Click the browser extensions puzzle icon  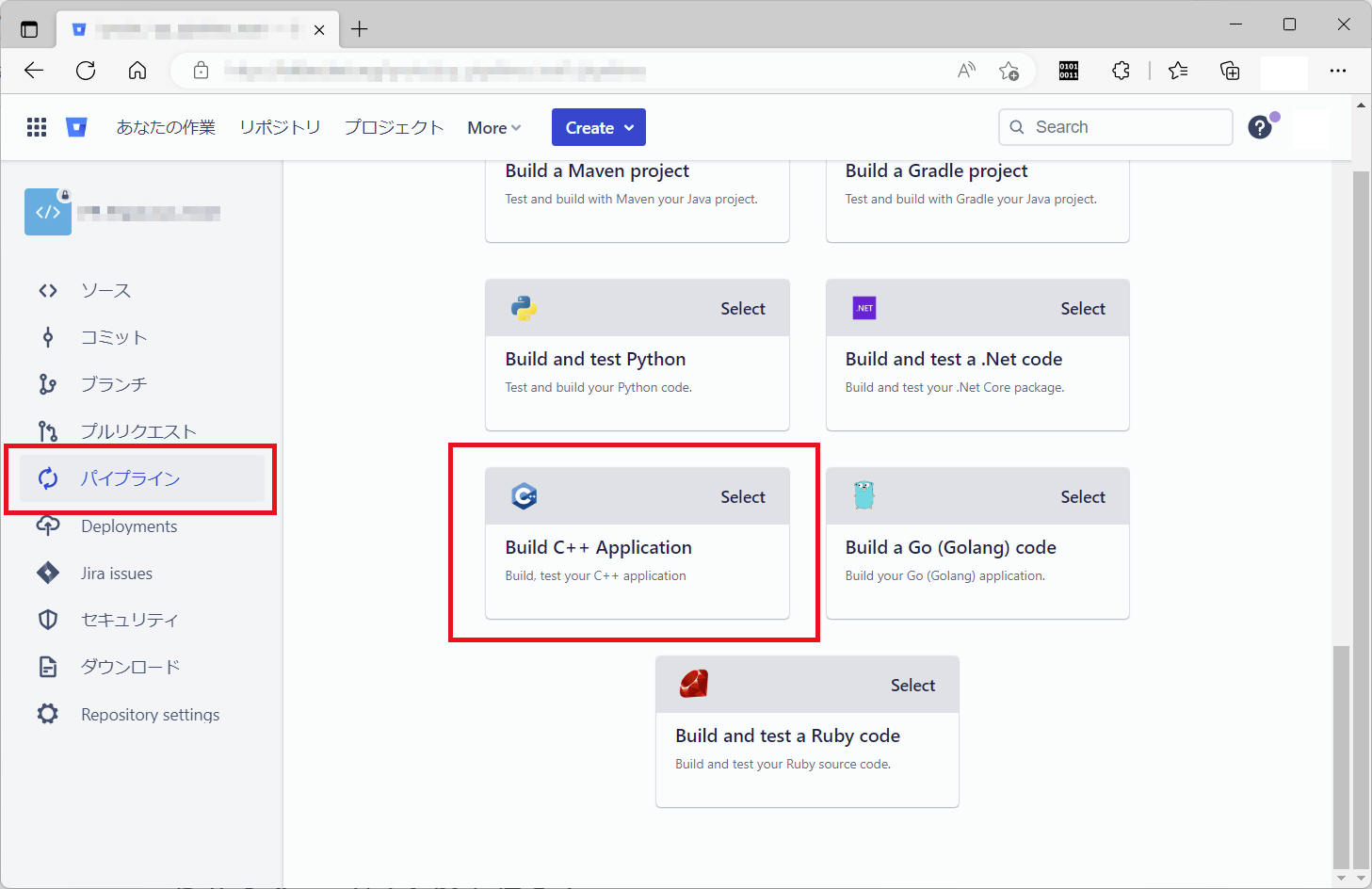tap(1121, 71)
